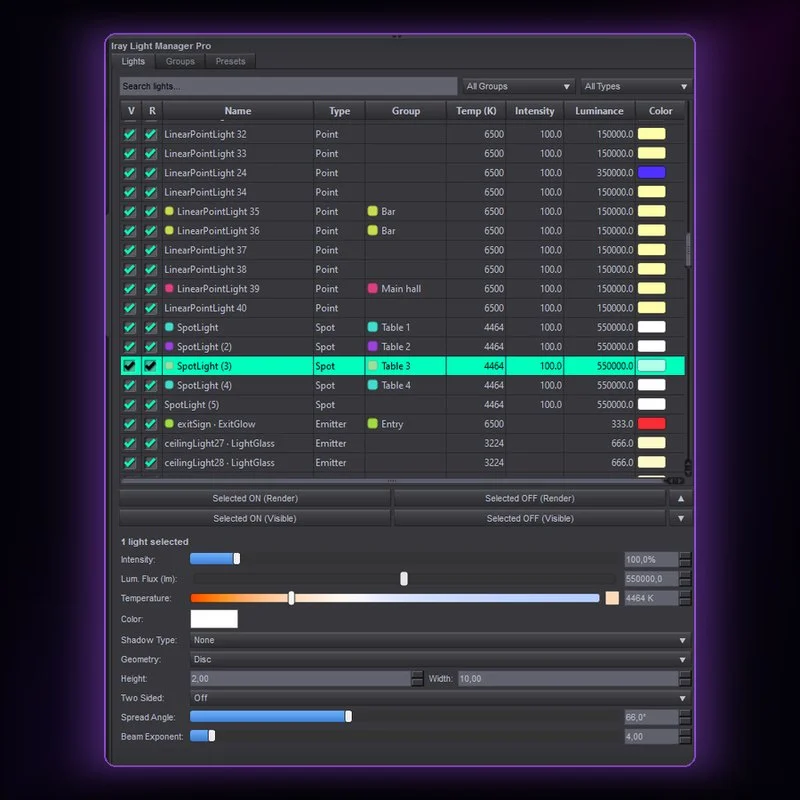Image resolution: width=800 pixels, height=800 pixels.
Task: Click the yellow-green group icon next to LinearPointLight 35
Action: tap(169, 211)
